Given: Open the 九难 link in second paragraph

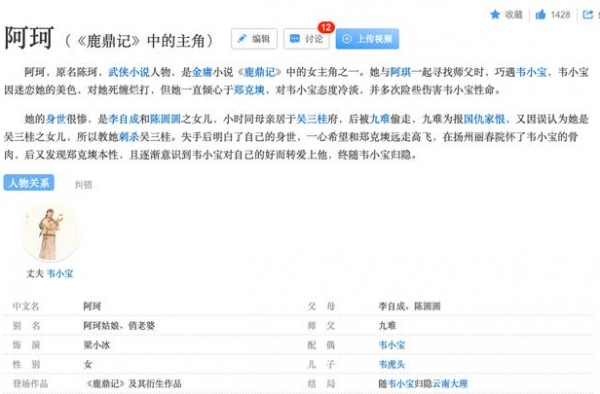Looking at the screenshot, I should tap(380, 119).
